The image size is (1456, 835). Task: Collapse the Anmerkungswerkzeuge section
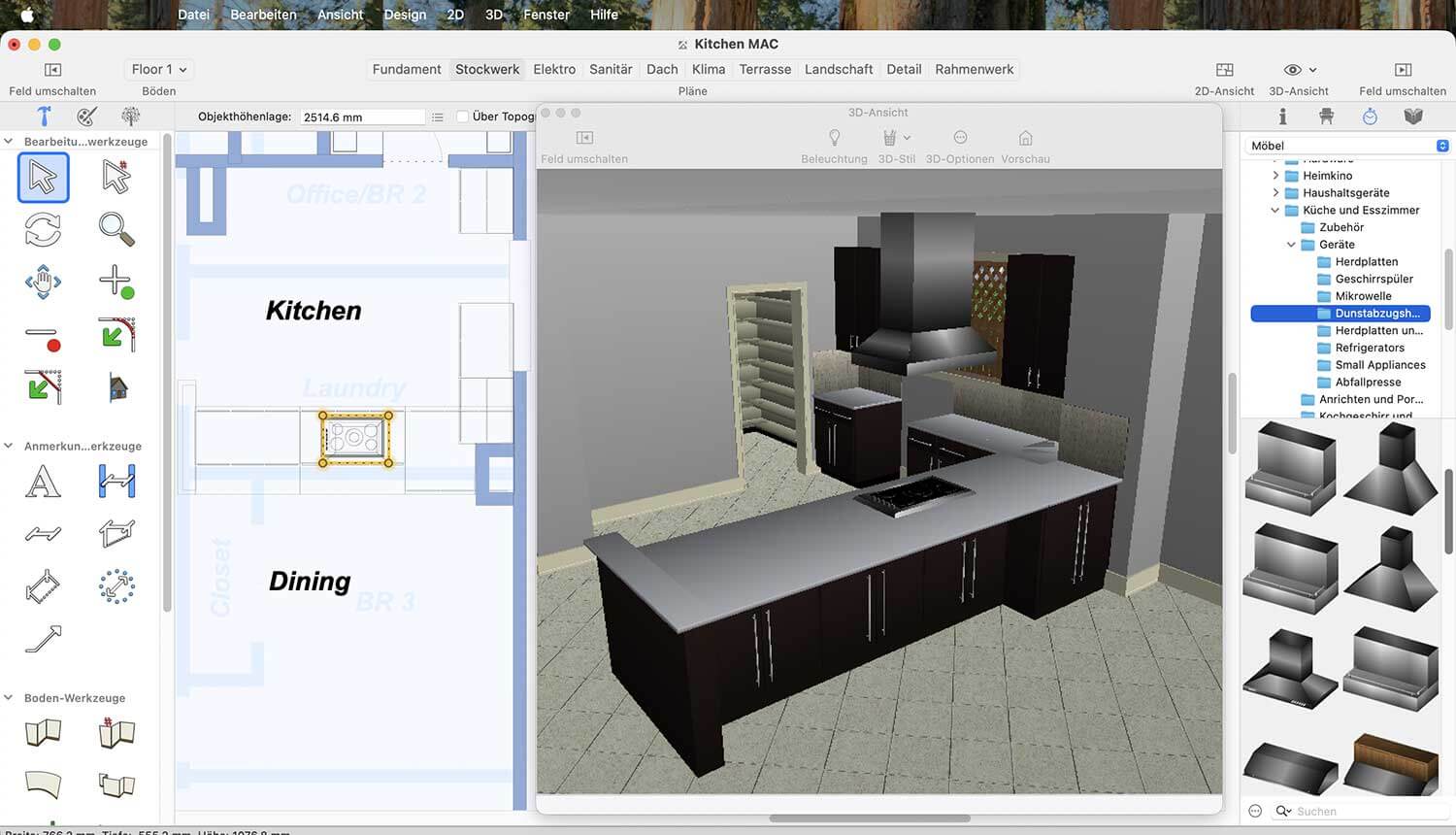coord(9,446)
